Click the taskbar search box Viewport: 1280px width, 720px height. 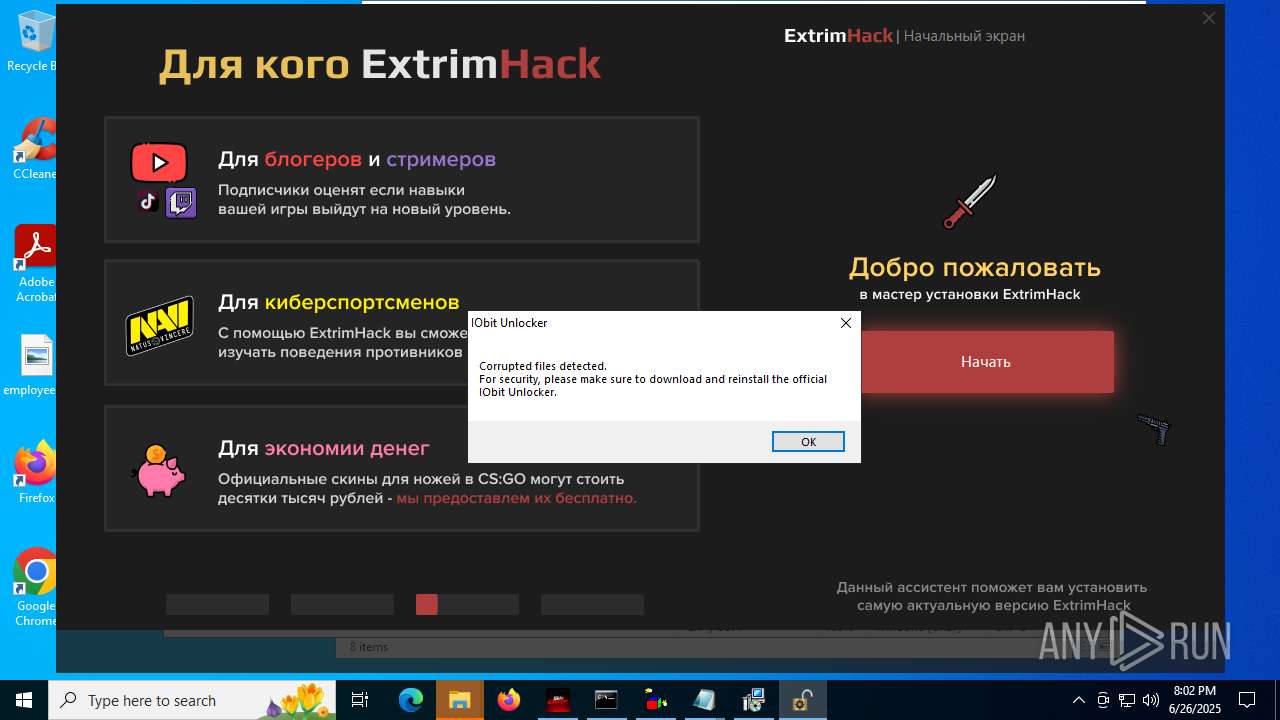(x=192, y=700)
